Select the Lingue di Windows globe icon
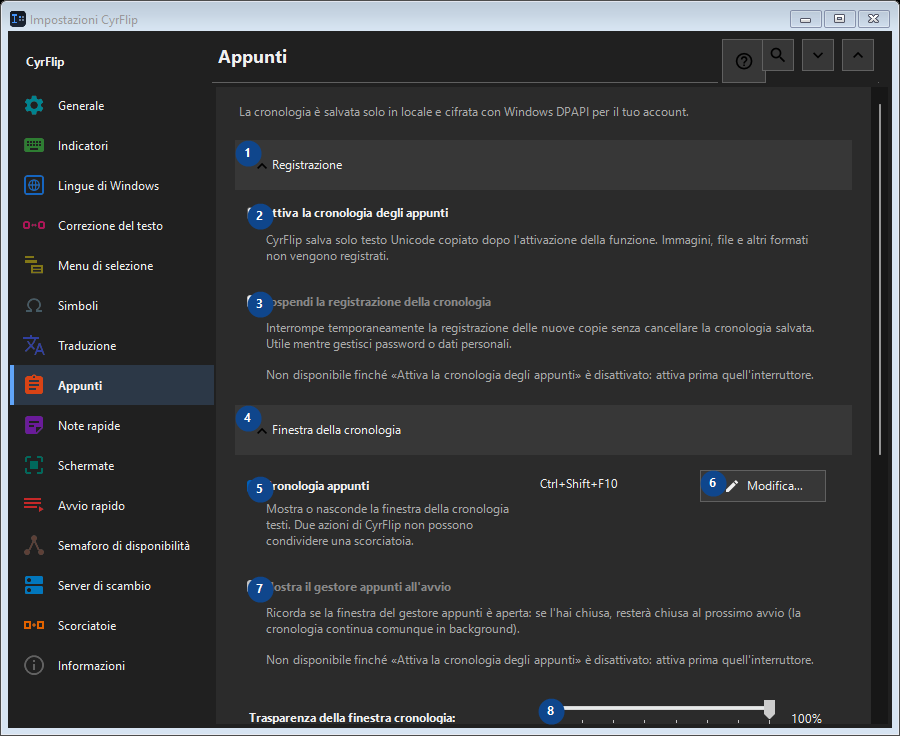This screenshot has height=736, width=900. tap(34, 185)
